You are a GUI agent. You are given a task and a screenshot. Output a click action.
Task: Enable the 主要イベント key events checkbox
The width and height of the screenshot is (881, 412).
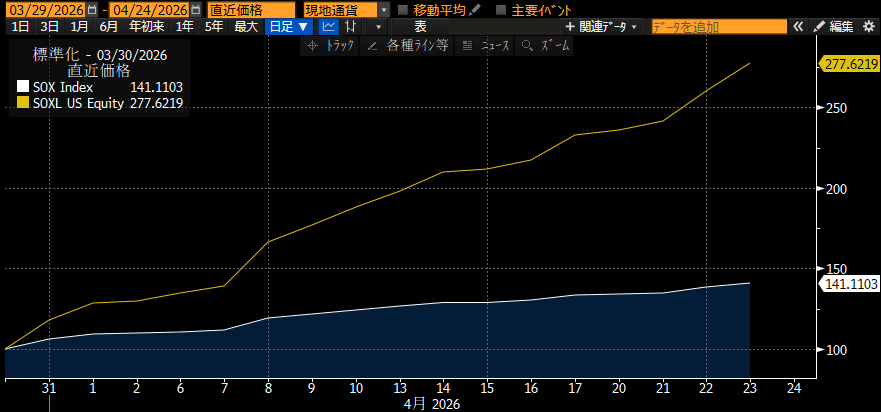point(502,10)
